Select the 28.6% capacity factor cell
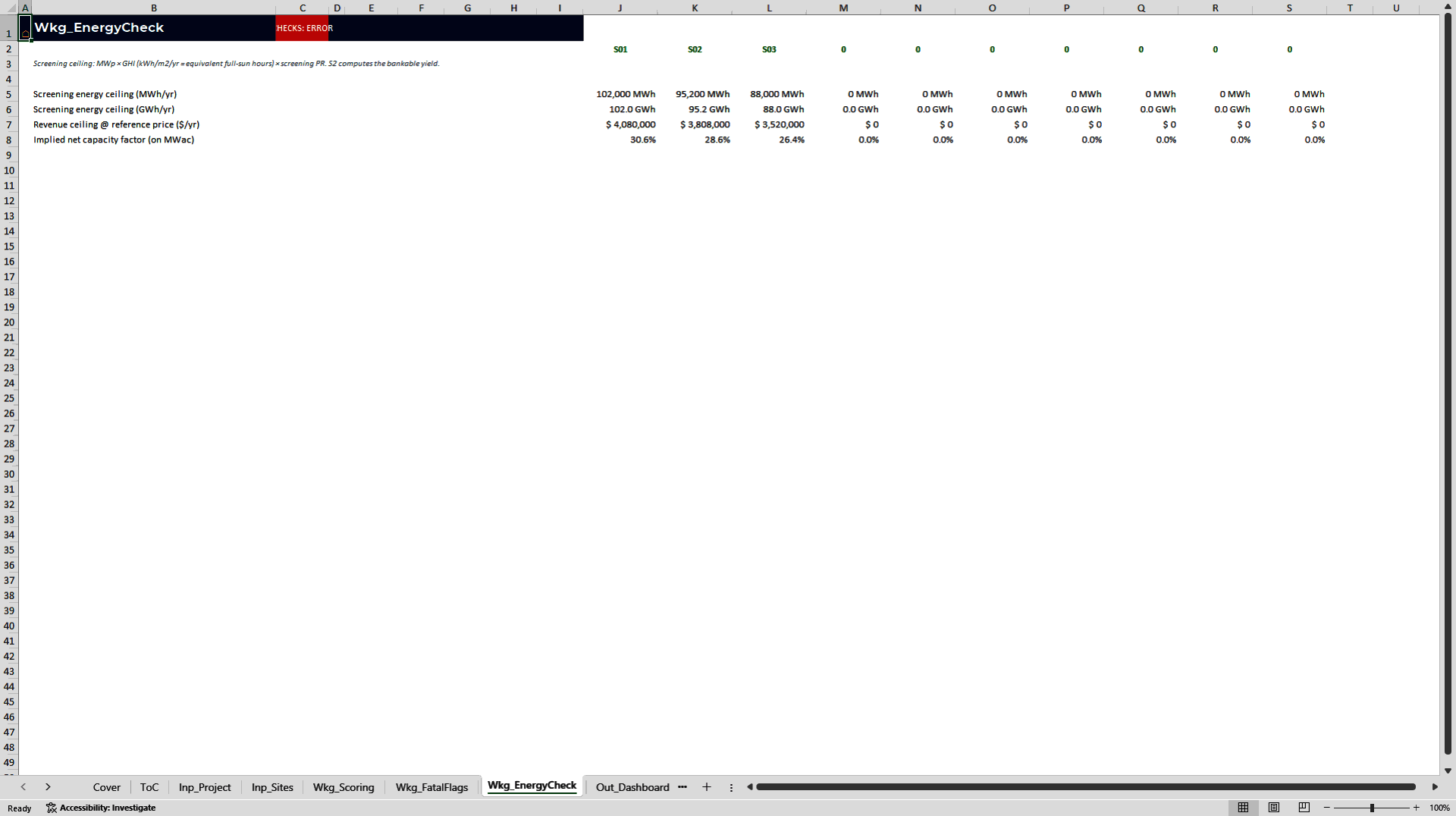This screenshot has height=816, width=1456. click(695, 140)
